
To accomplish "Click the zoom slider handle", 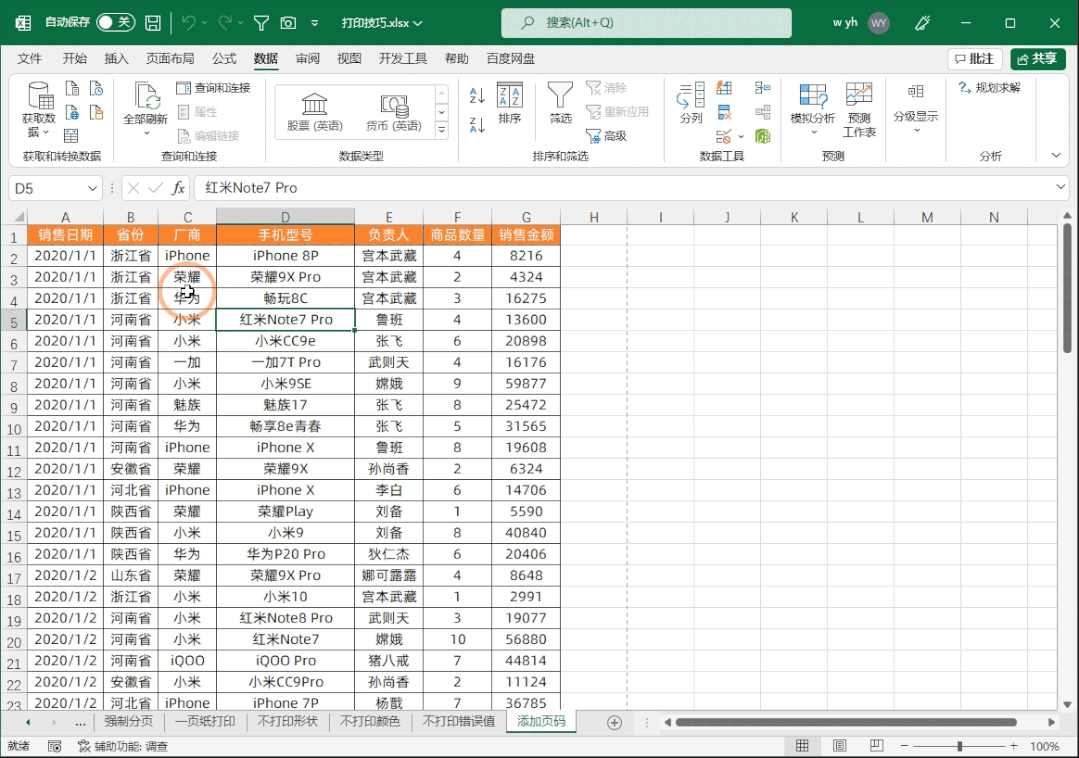I will point(959,746).
